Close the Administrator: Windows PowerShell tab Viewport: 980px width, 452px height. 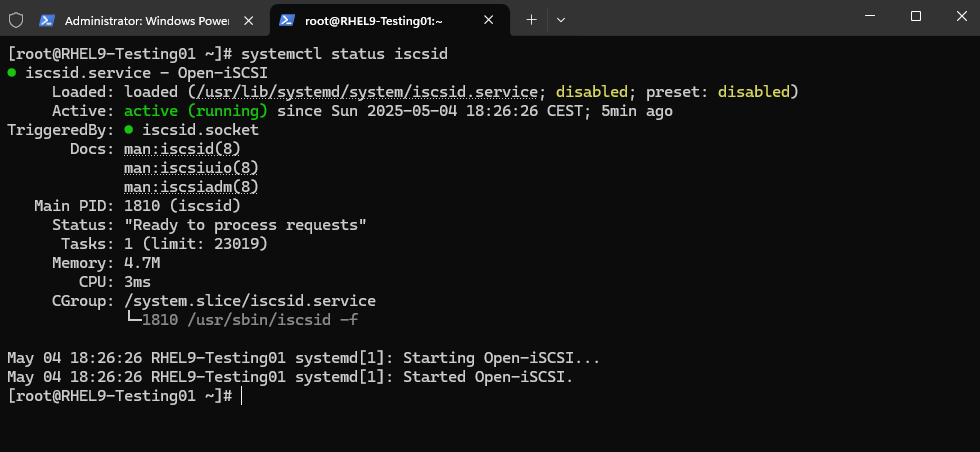click(248, 21)
